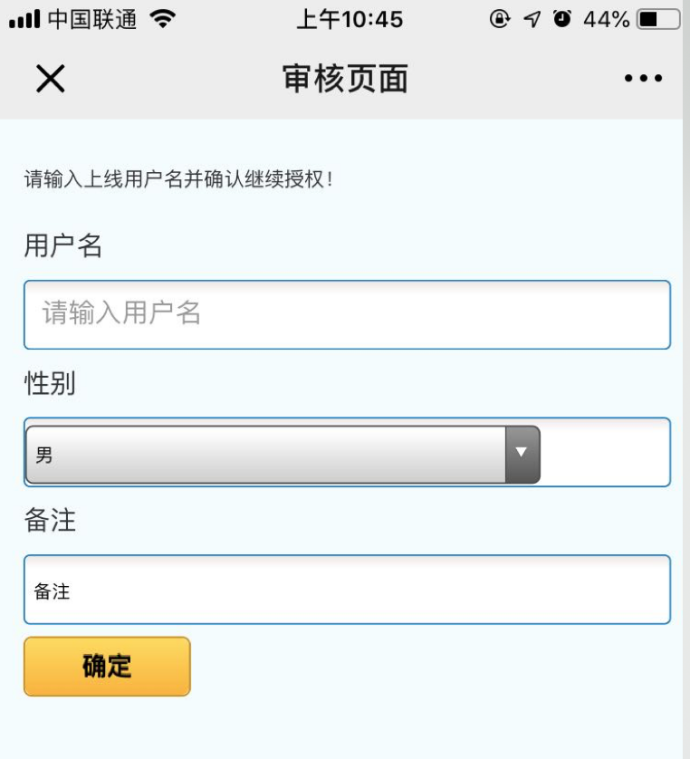Tap the rotation lock status icon

pyautogui.click(x=499, y=19)
